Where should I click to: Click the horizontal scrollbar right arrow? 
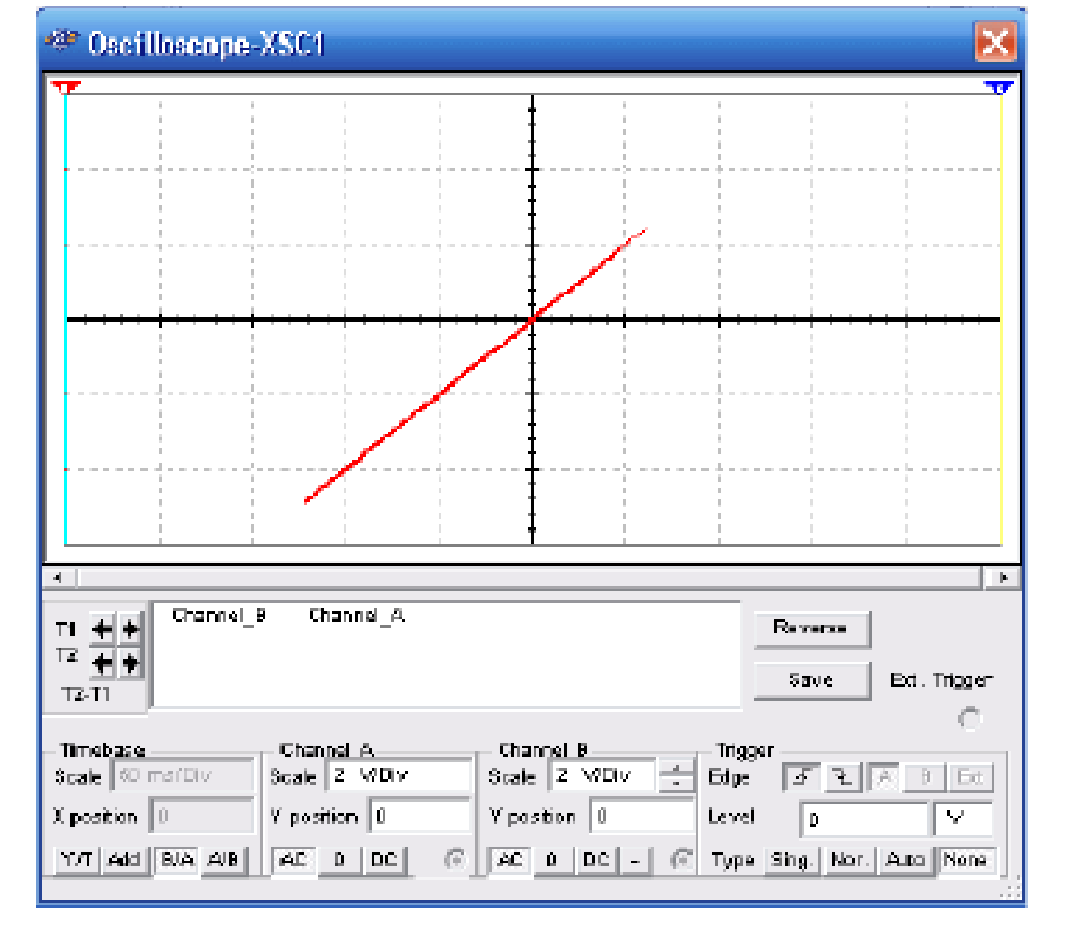[x=1002, y=577]
